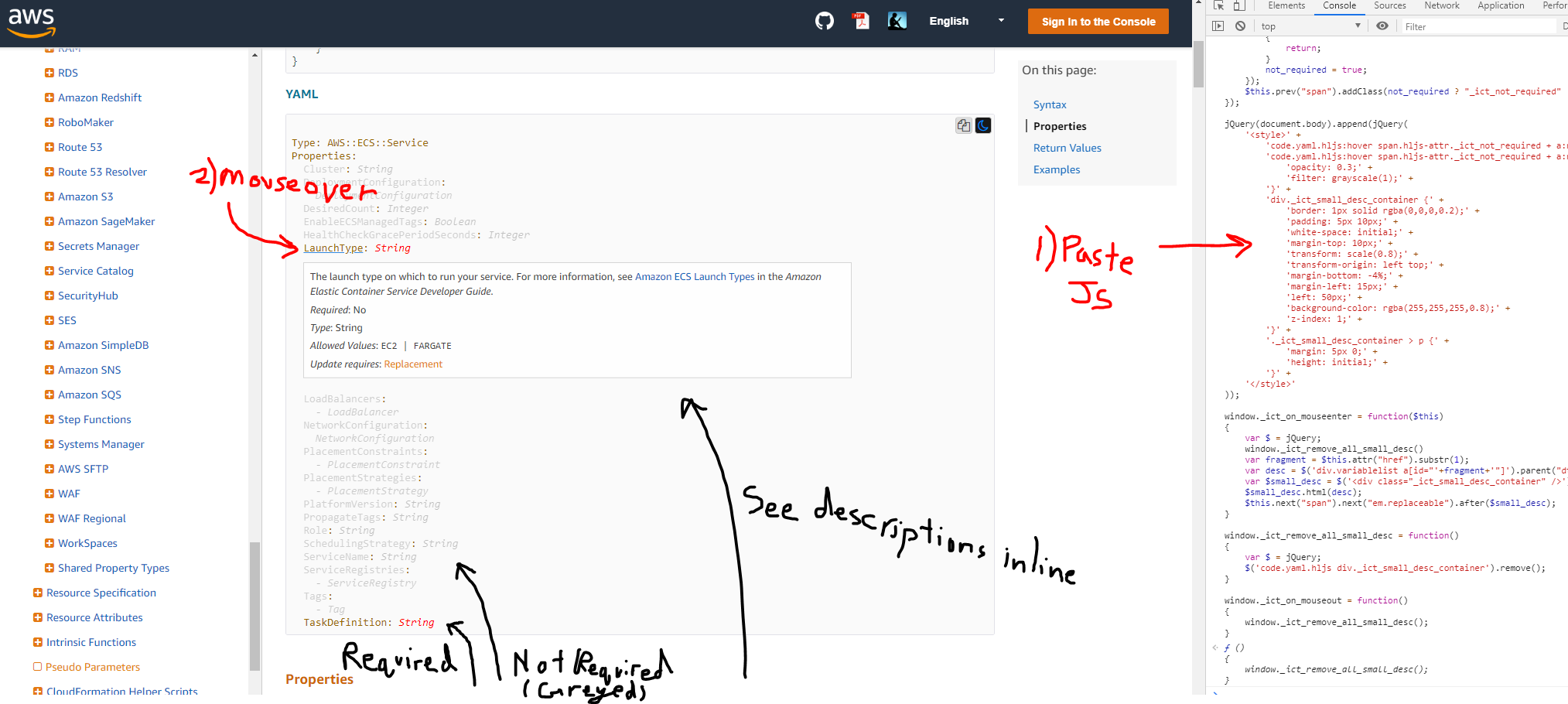The width and height of the screenshot is (1568, 704).
Task: Expand RoboMaker plus icon
Action: (x=50, y=122)
